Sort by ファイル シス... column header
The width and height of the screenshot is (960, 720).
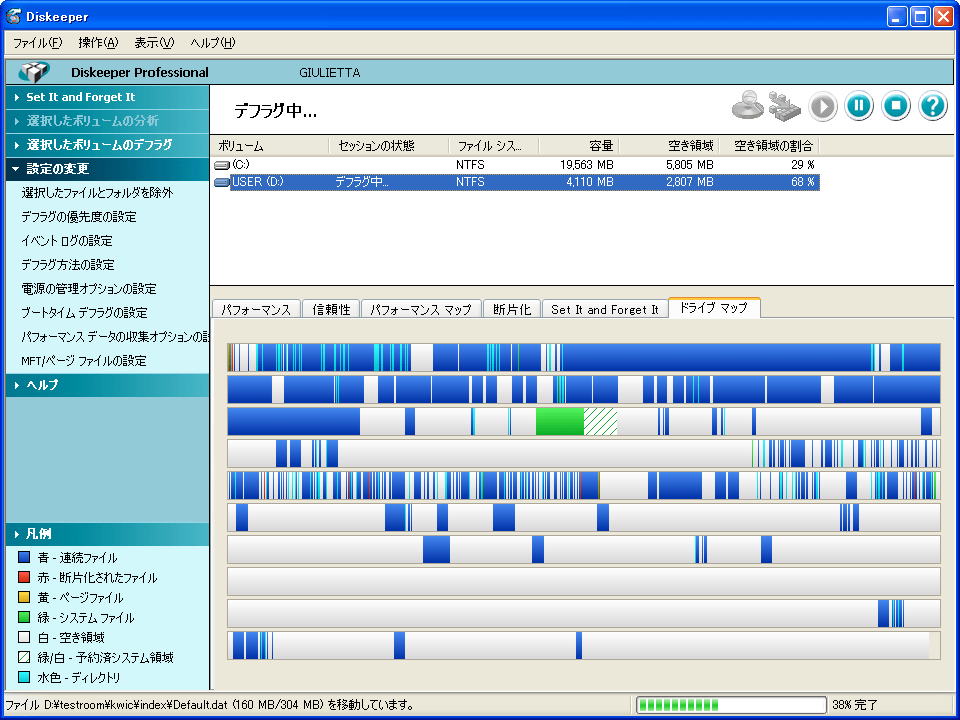(494, 146)
